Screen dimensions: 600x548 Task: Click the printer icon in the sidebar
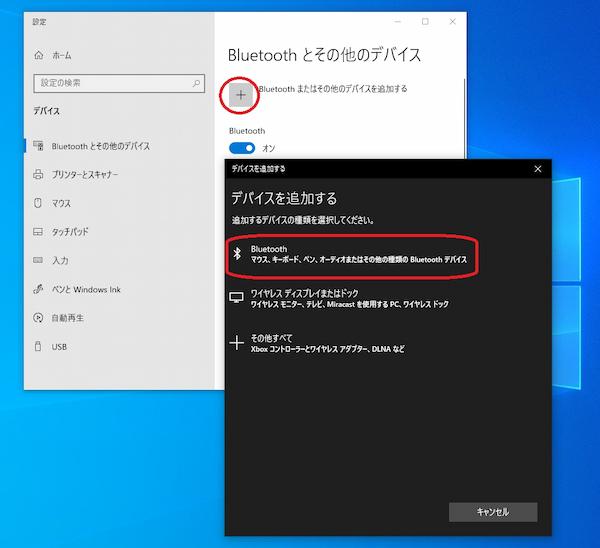point(38,174)
